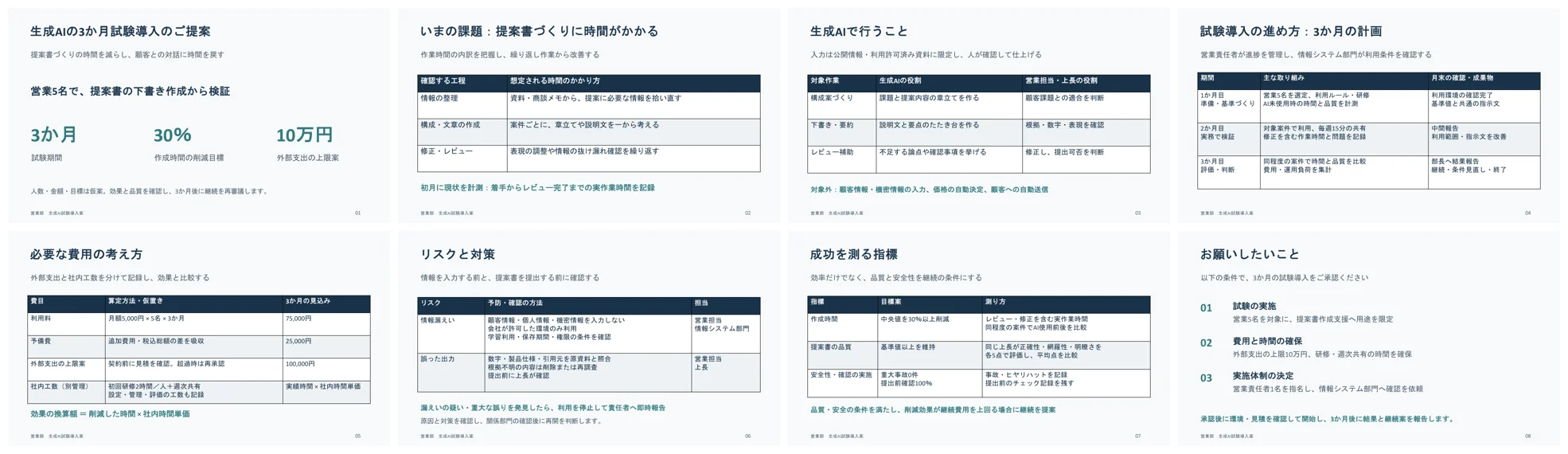The image size is (1568, 454).
Task: Select the period cell 1か月目 準備・基準づくり
Action: point(1229,106)
